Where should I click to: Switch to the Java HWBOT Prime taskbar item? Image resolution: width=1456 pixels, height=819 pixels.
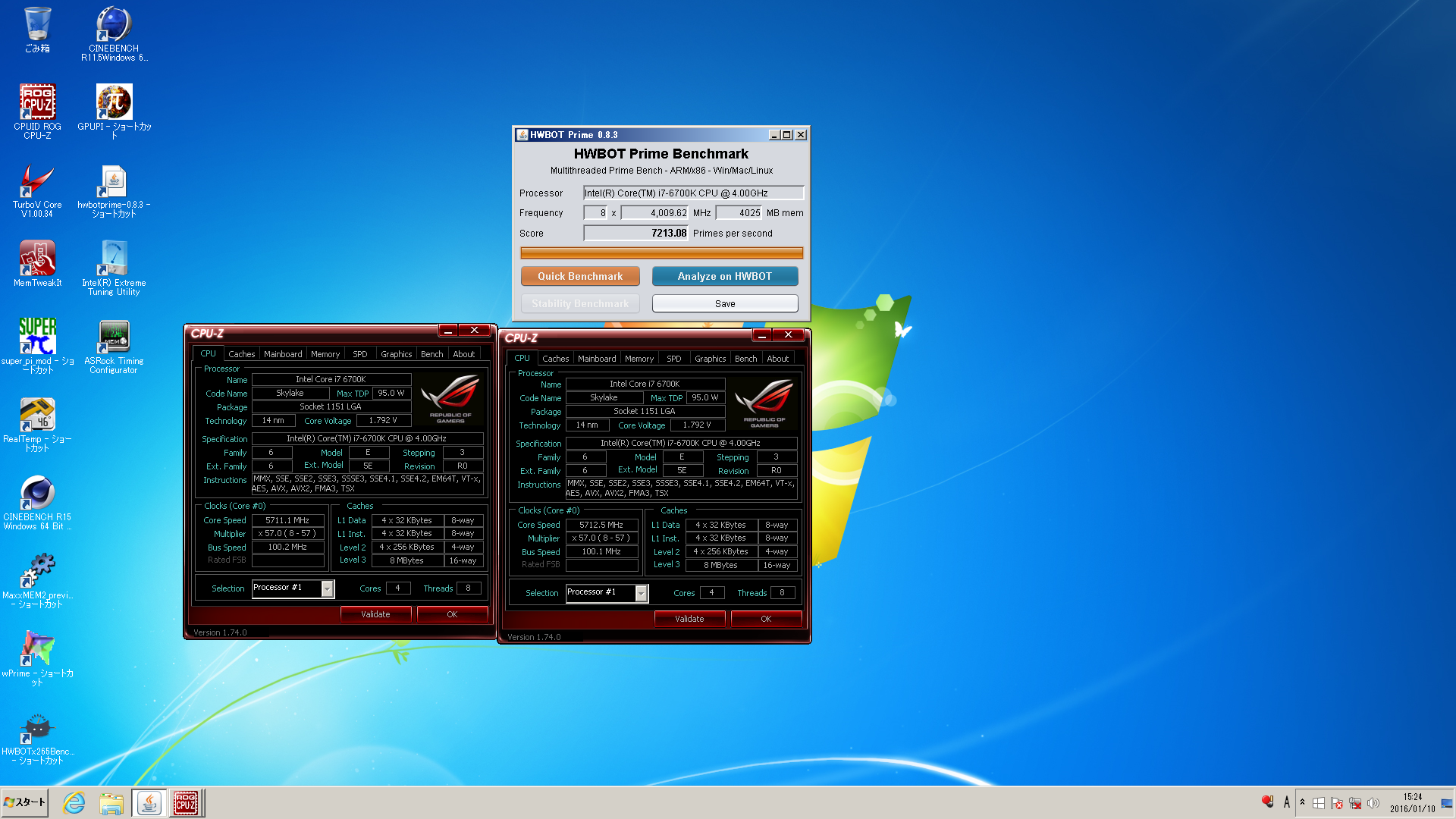pos(149,803)
